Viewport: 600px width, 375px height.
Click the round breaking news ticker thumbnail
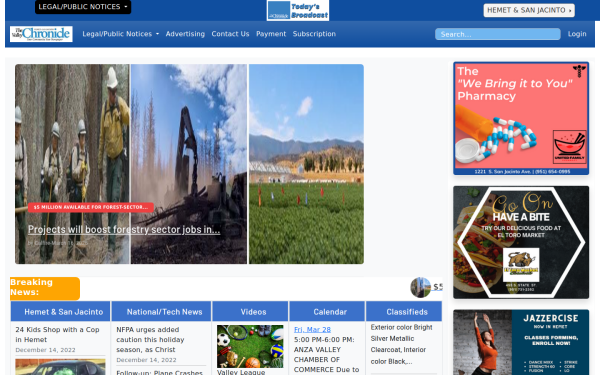(421, 287)
